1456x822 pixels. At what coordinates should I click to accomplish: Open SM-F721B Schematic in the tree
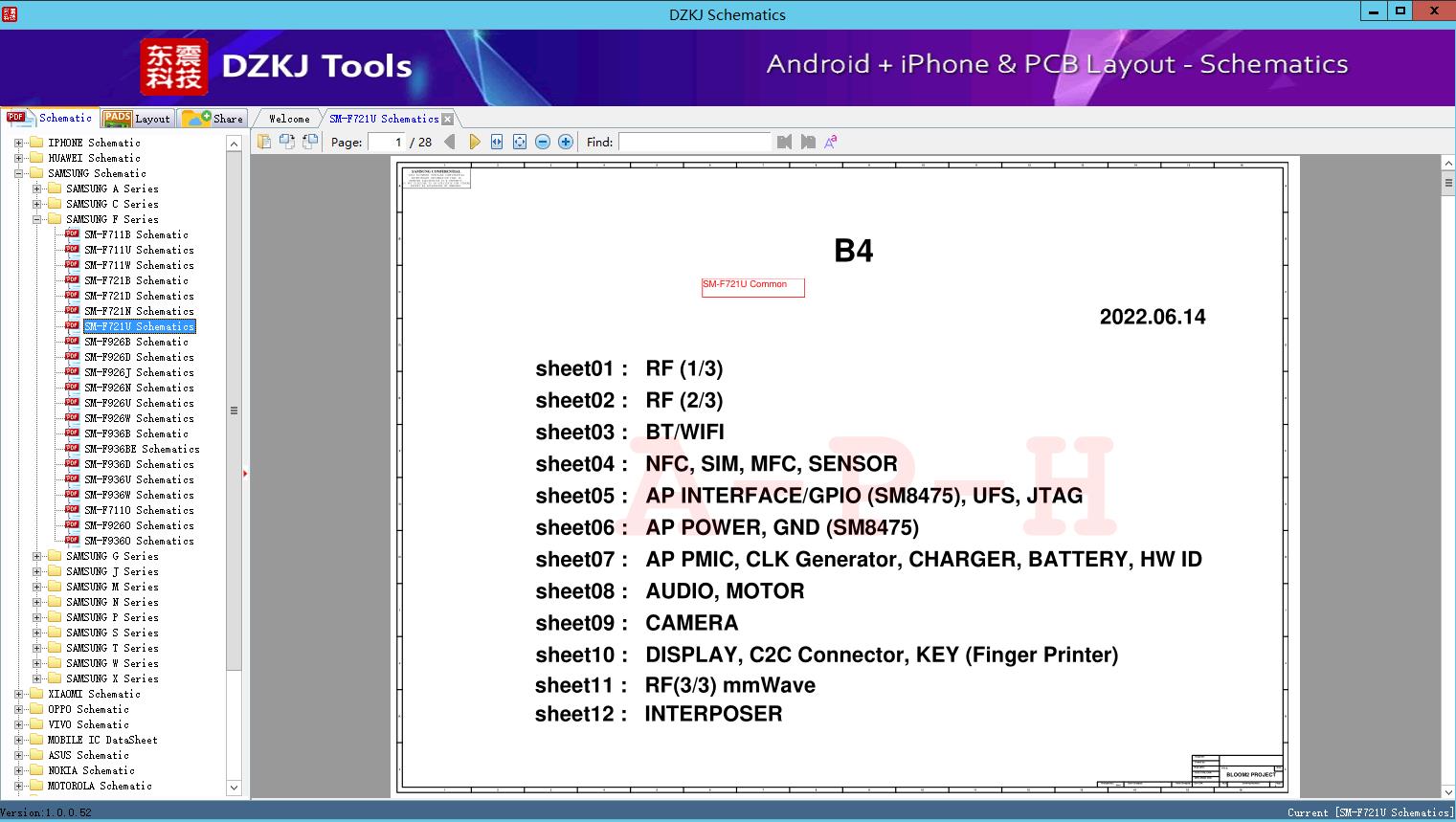coord(136,280)
